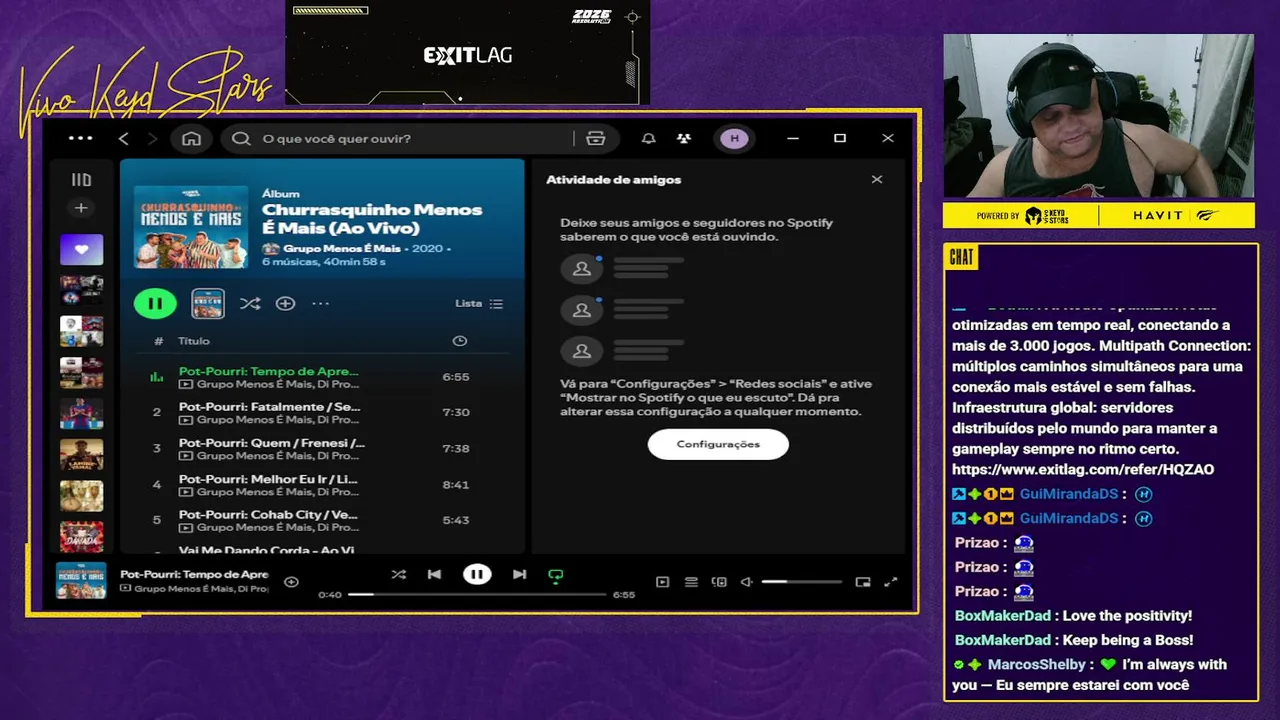Open now-playing title 'Pot-Pourri: Tempo de Apre'
Viewport: 1280px width, 720px height.
click(194, 574)
